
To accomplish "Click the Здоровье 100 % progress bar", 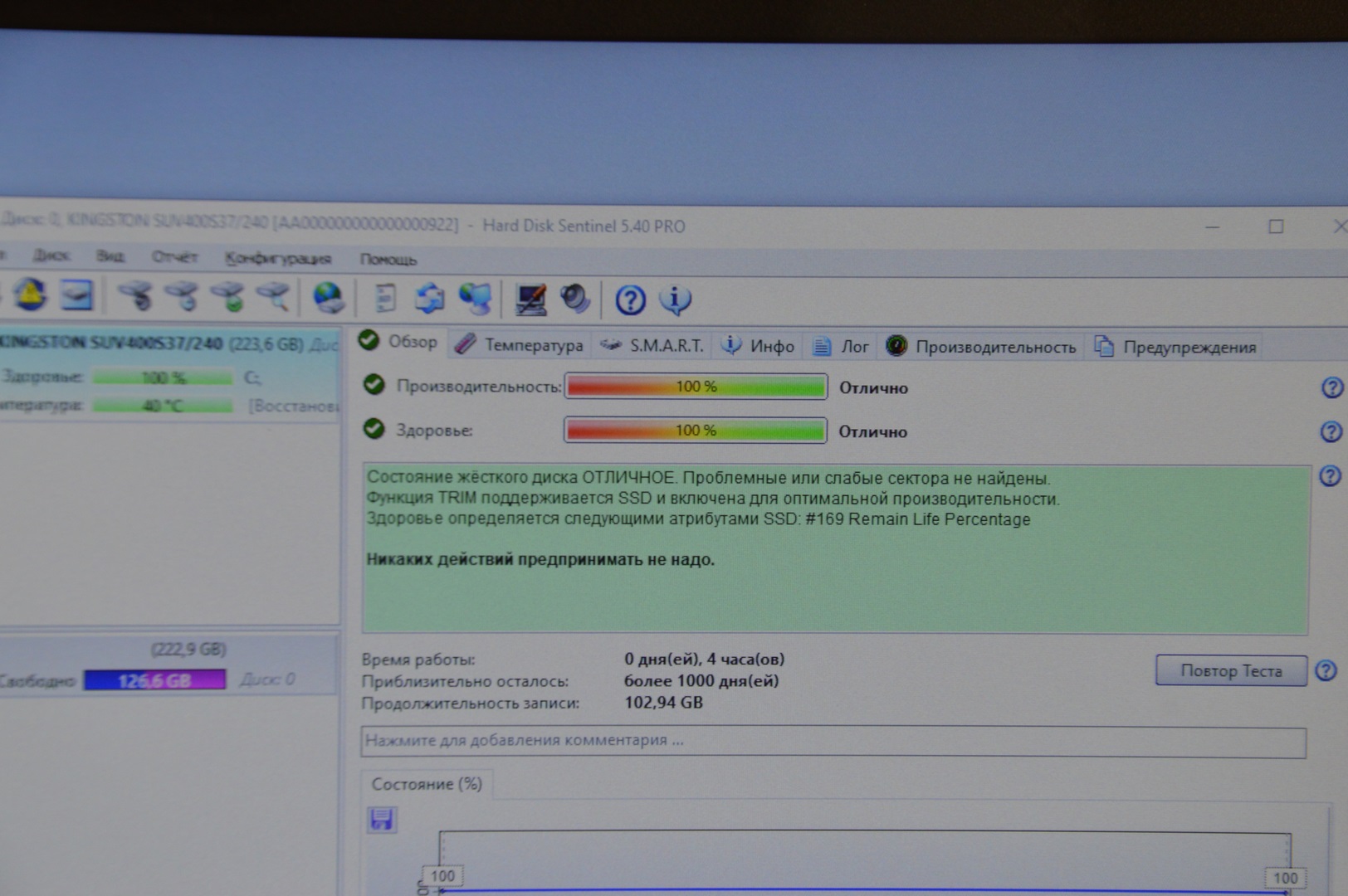I will [x=696, y=431].
